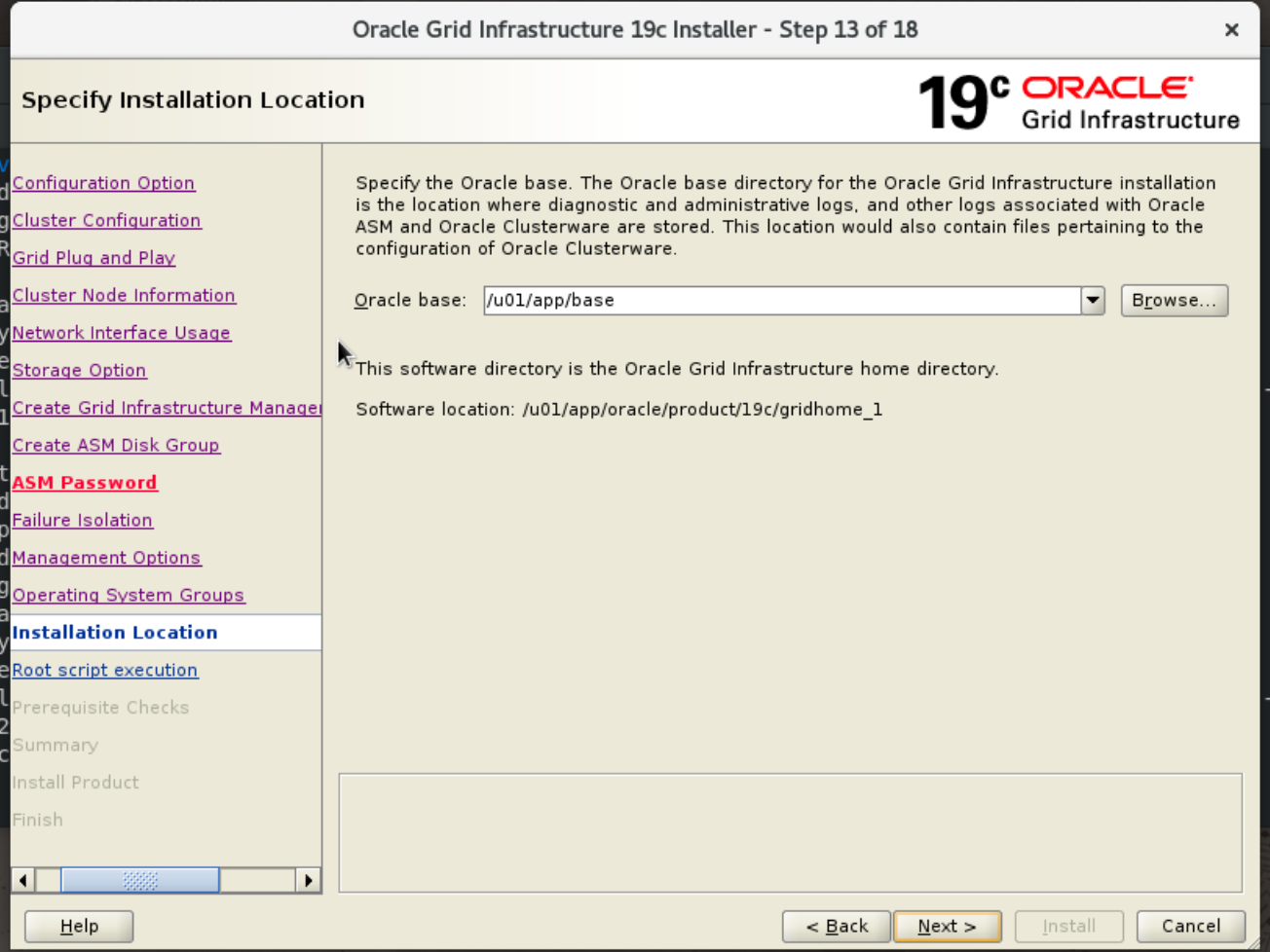Cancel the installer

1190,926
